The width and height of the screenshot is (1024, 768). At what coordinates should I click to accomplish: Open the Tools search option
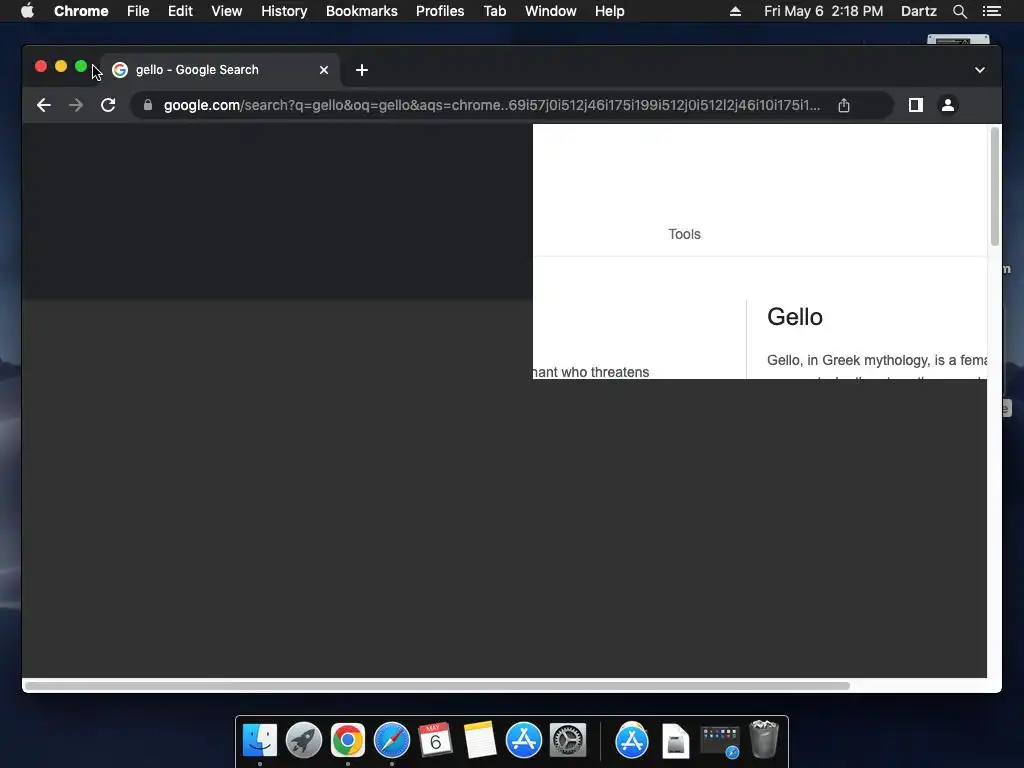coord(684,234)
